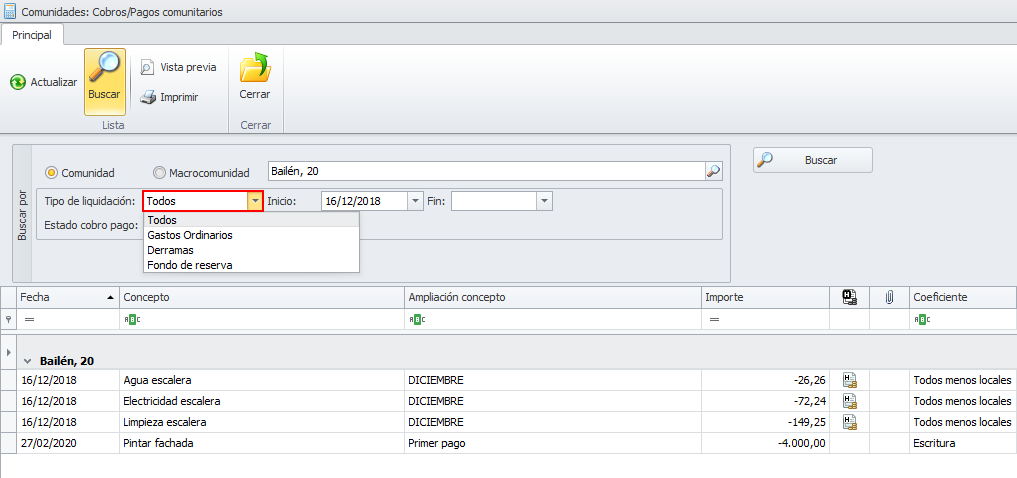
Task: Click accounting icon in Agua escalera row
Action: tap(850, 380)
